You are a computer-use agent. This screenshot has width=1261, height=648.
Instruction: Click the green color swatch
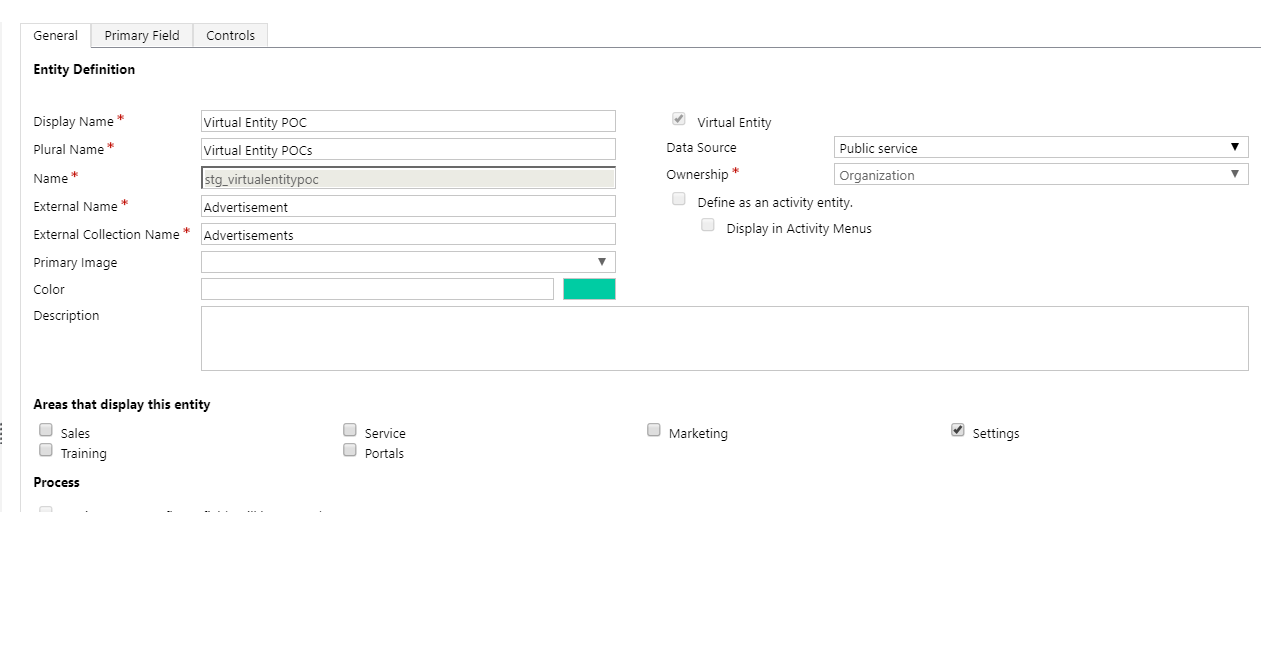pyautogui.click(x=589, y=288)
